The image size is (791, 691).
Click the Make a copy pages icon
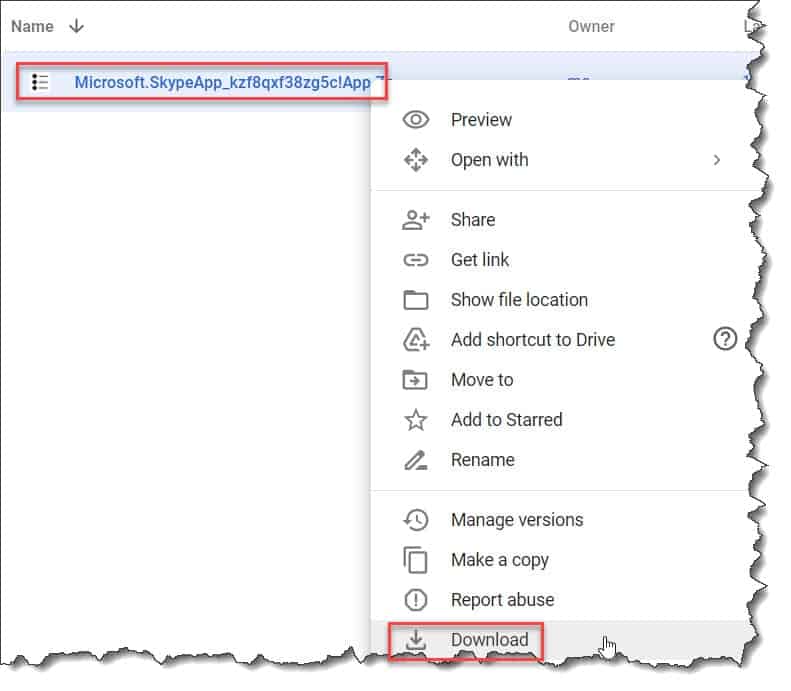(x=415, y=560)
